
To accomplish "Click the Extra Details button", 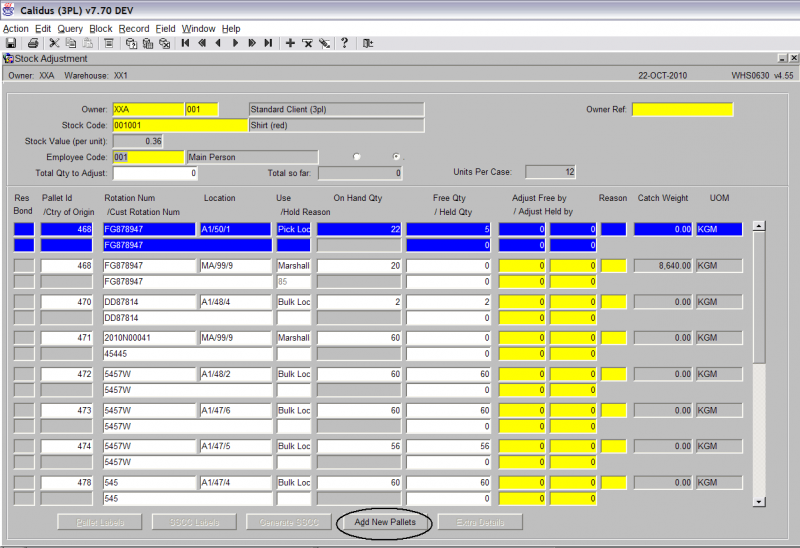I will tap(480, 522).
